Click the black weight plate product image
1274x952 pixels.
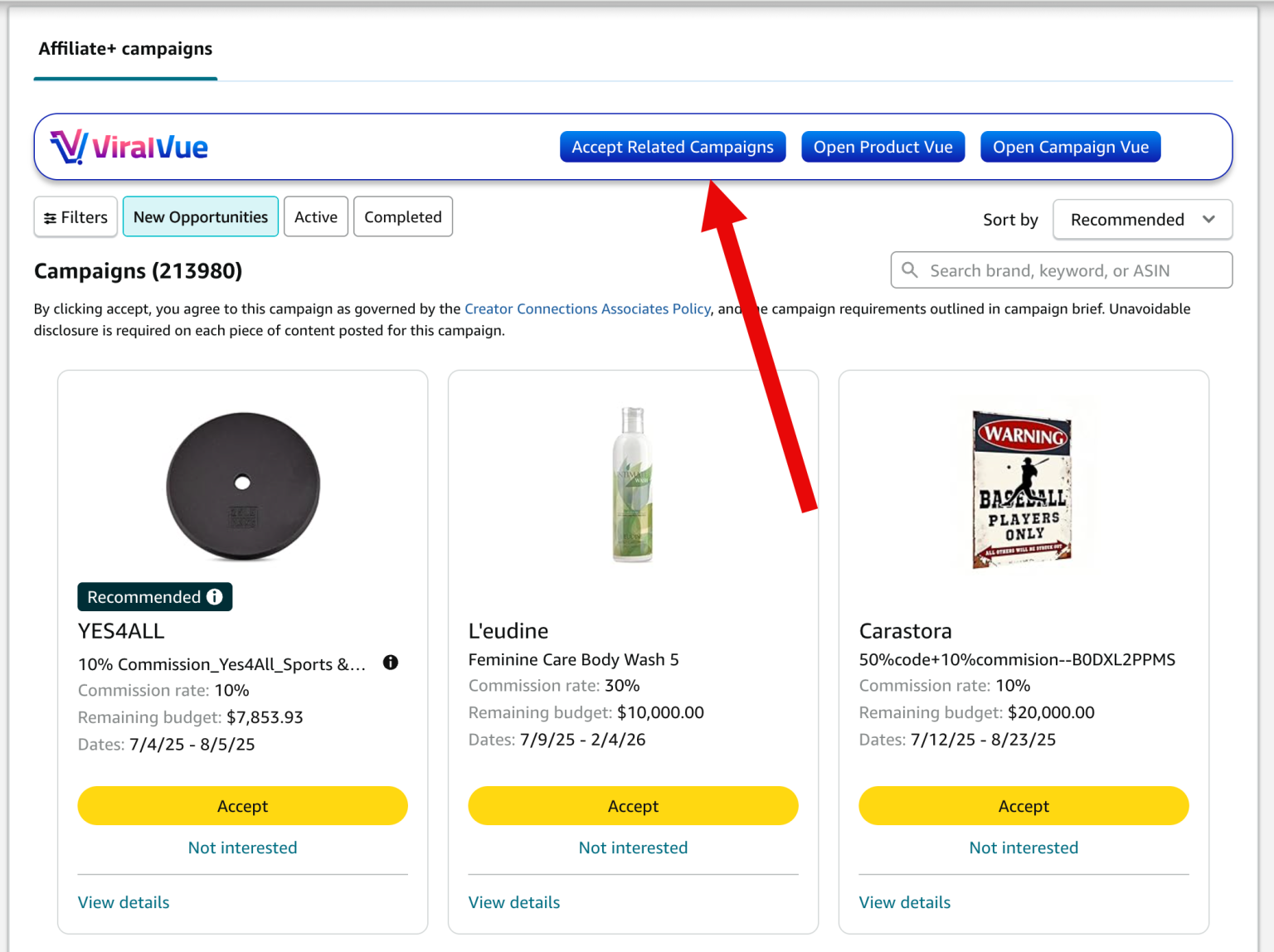point(242,485)
